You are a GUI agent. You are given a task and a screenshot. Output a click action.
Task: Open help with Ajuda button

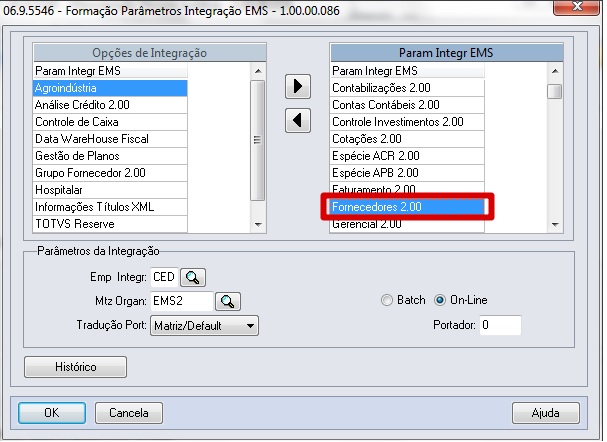[545, 413]
